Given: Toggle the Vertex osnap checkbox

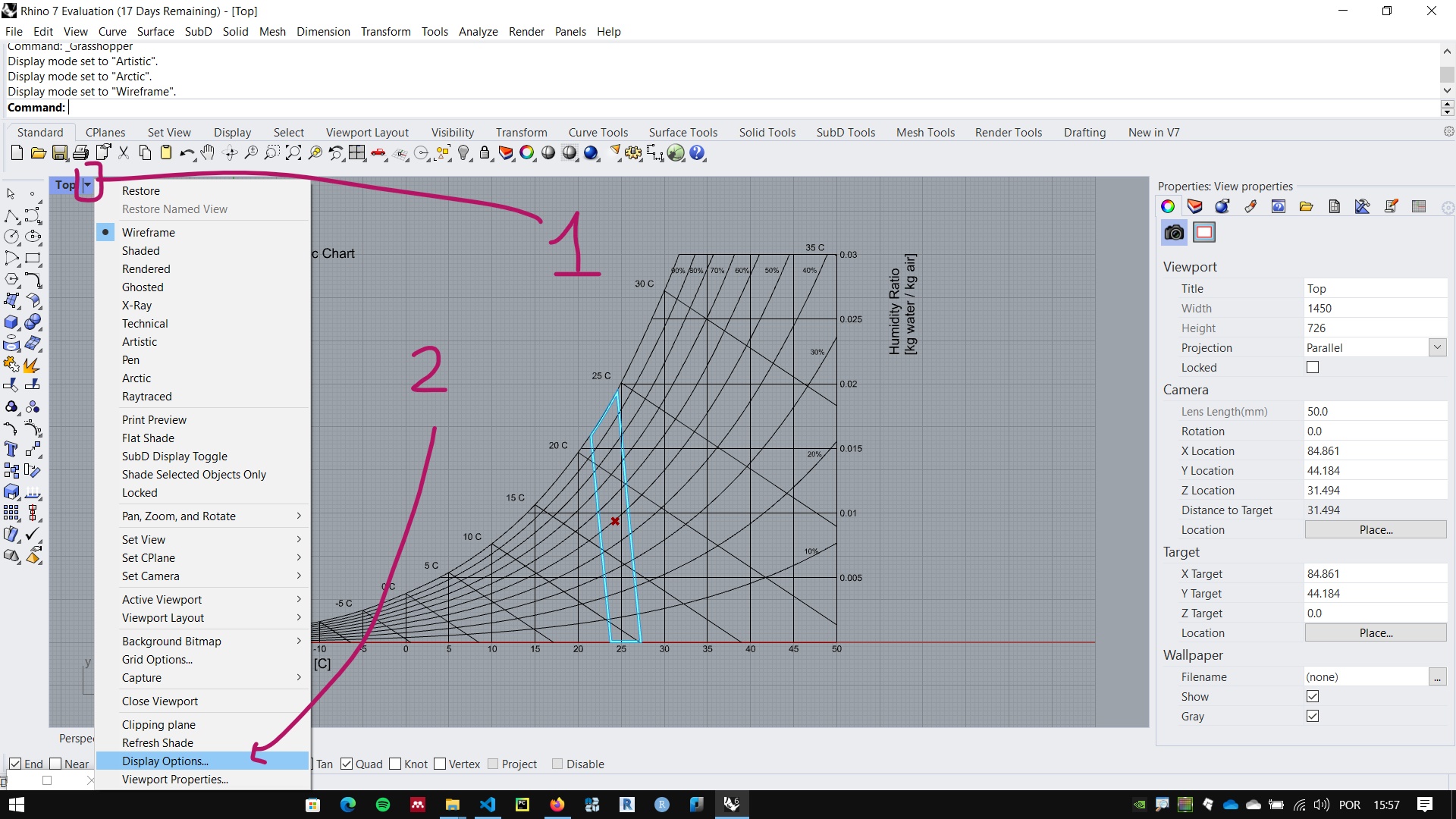Looking at the screenshot, I should pos(440,764).
